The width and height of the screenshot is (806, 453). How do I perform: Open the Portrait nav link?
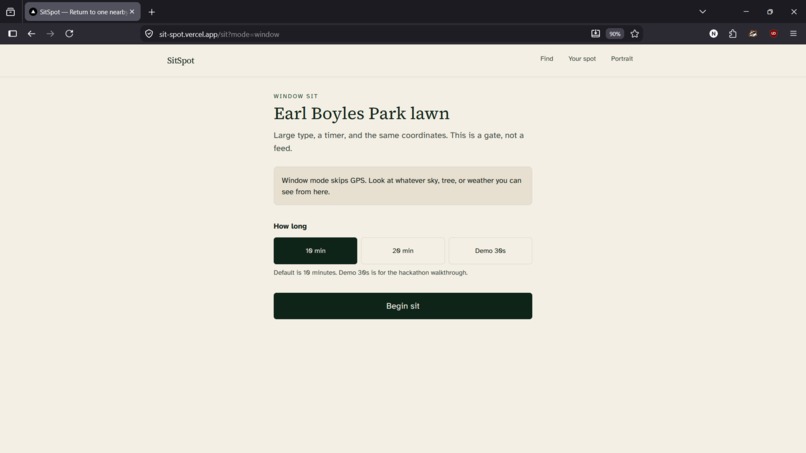click(x=622, y=59)
